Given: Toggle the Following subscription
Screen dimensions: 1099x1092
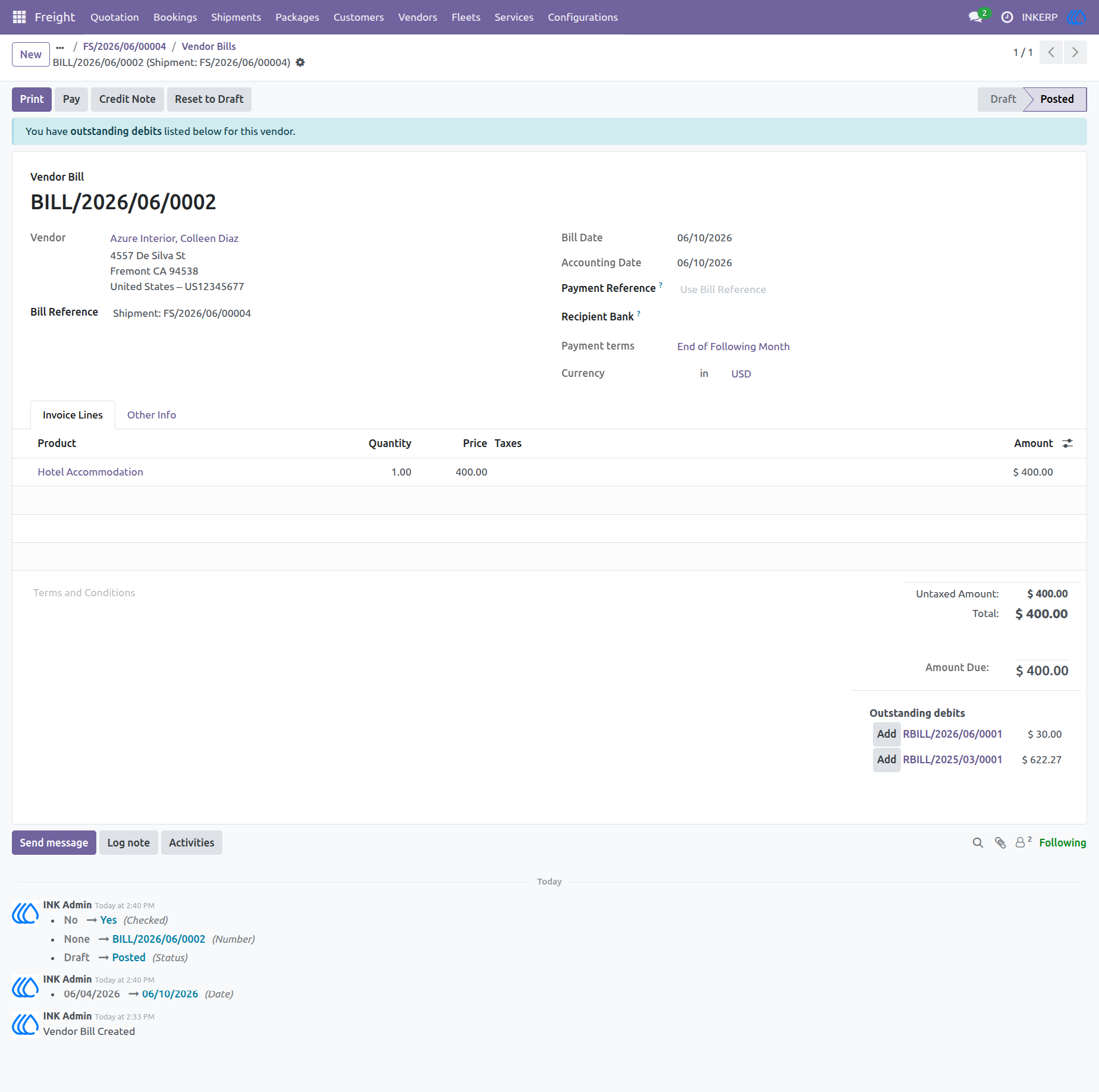Looking at the screenshot, I should click(x=1062, y=843).
